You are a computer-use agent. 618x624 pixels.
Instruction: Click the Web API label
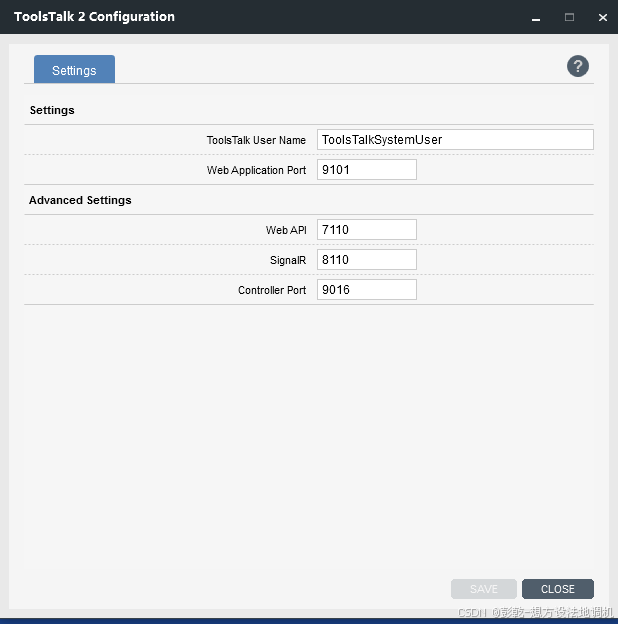286,230
